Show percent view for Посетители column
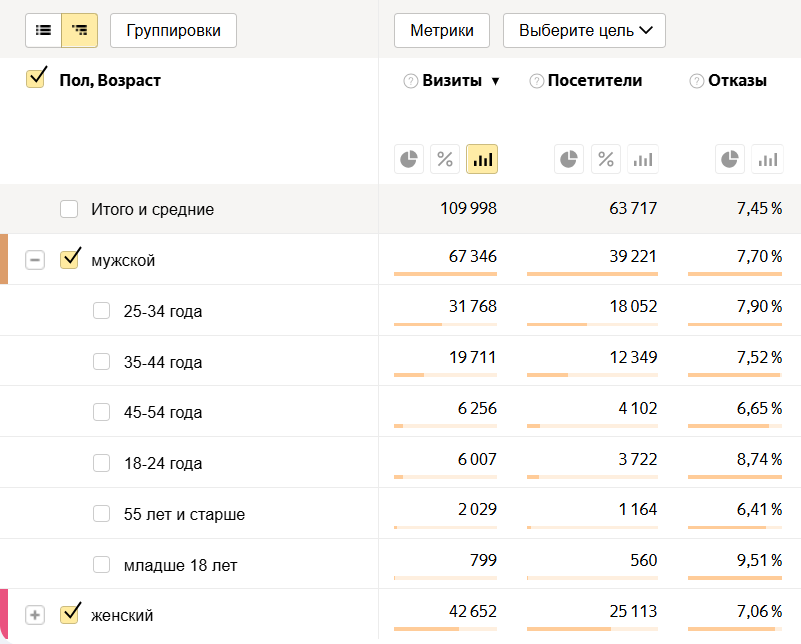 click(605, 159)
